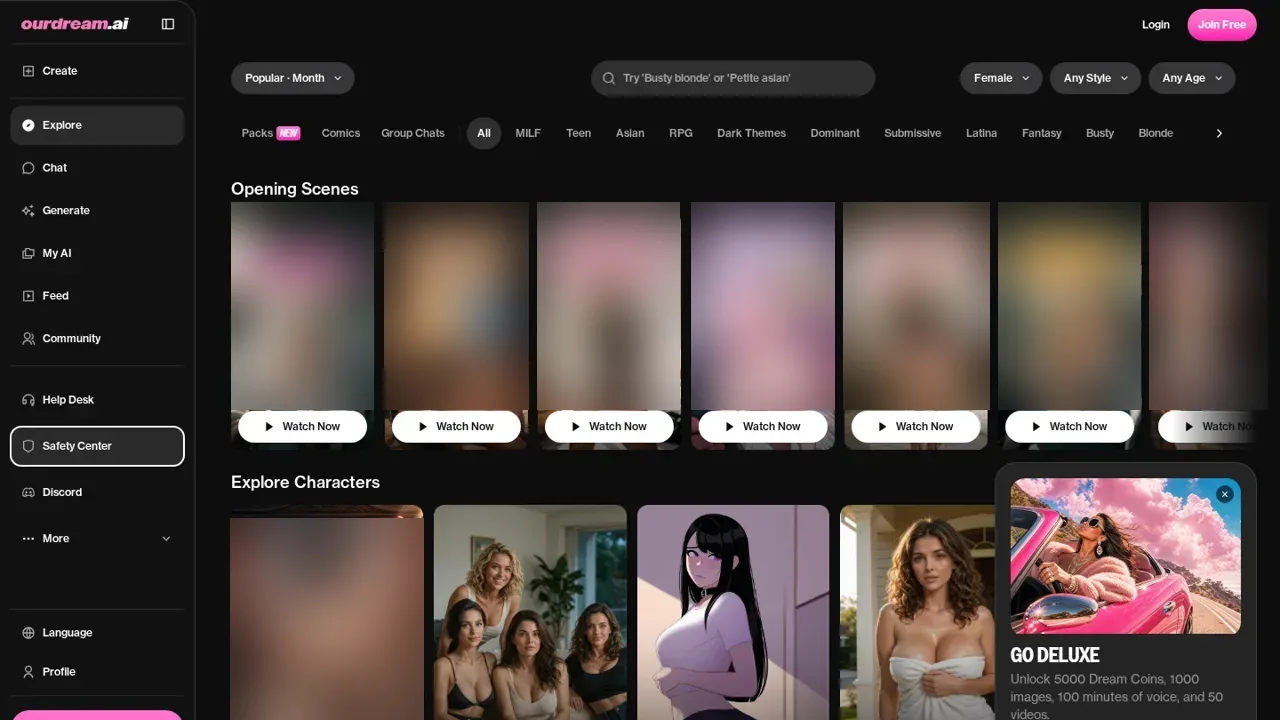Screen dimensions: 1280x720
Task: Open the Any Style dropdown
Action: click(x=1095, y=78)
